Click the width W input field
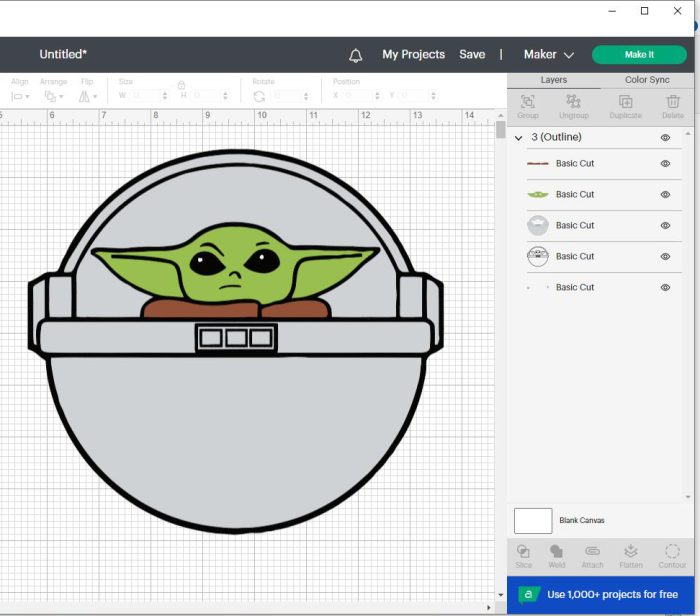 tap(146, 96)
